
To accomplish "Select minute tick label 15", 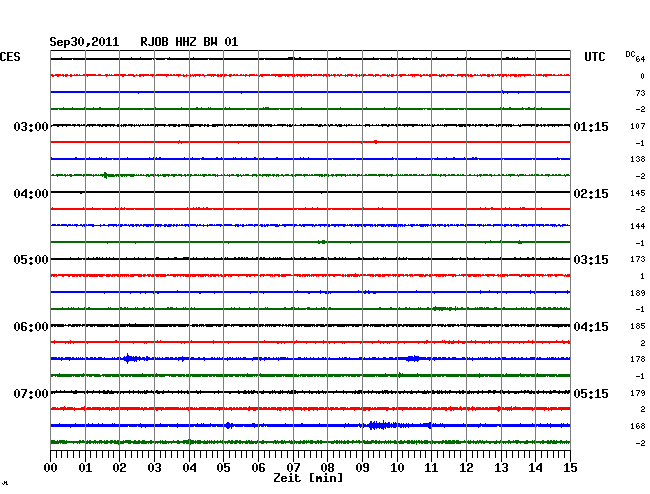I will click(570, 468).
